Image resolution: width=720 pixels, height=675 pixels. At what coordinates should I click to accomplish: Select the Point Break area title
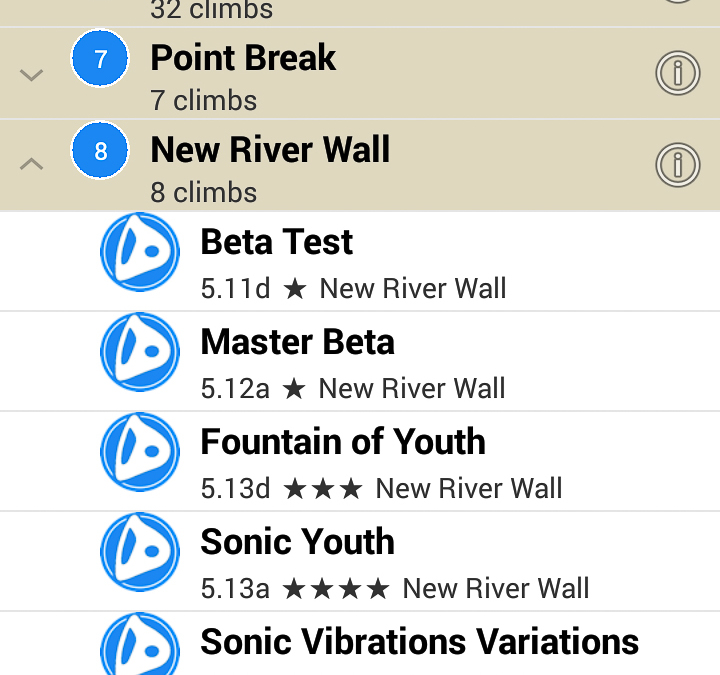tap(243, 58)
